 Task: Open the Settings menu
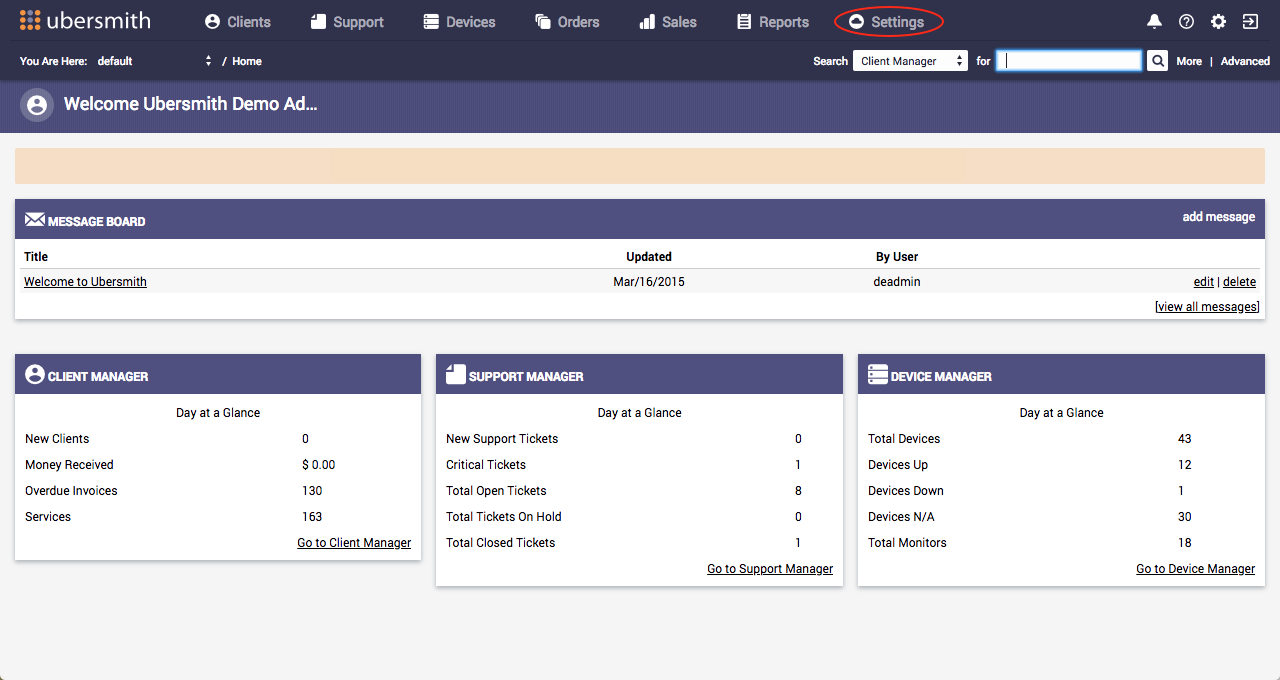pos(886,22)
